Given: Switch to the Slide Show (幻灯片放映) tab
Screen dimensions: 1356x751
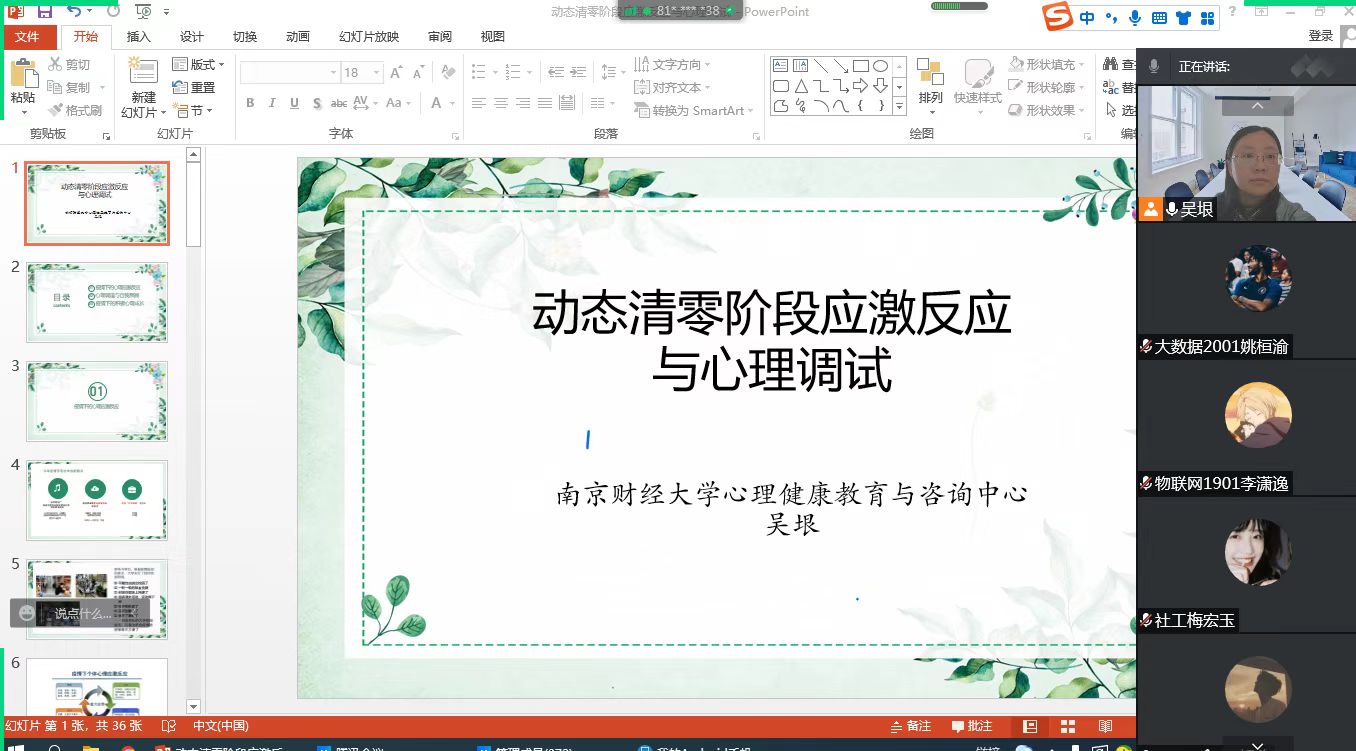Looking at the screenshot, I should [x=368, y=37].
